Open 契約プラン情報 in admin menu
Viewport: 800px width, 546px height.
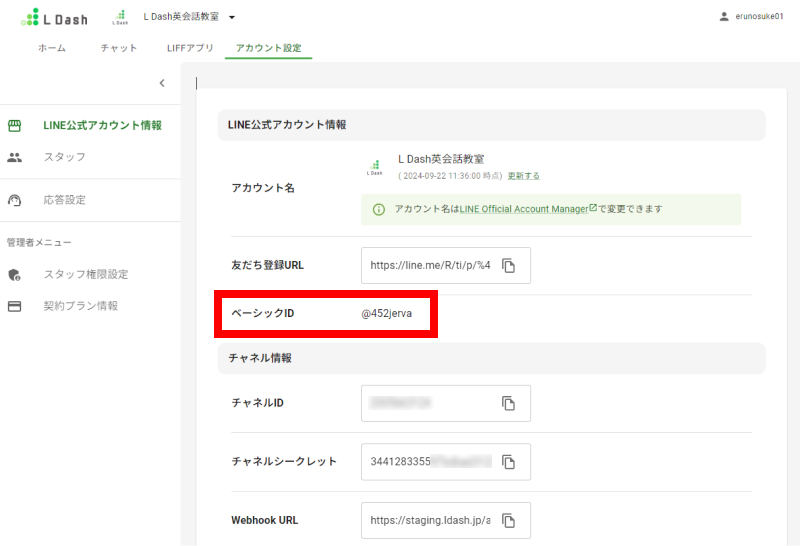click(81, 306)
